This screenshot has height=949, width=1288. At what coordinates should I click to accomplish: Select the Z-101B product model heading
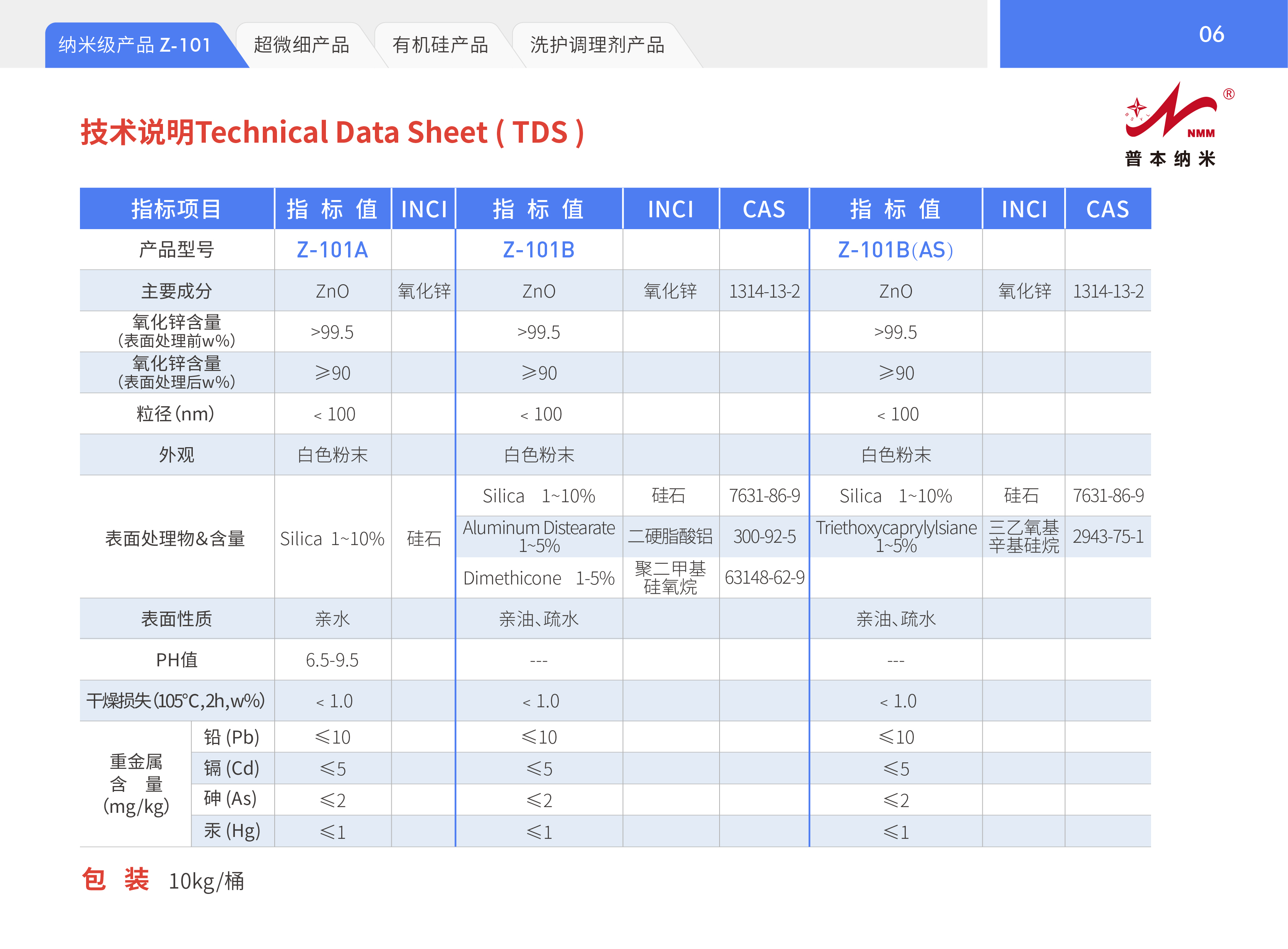click(x=538, y=250)
